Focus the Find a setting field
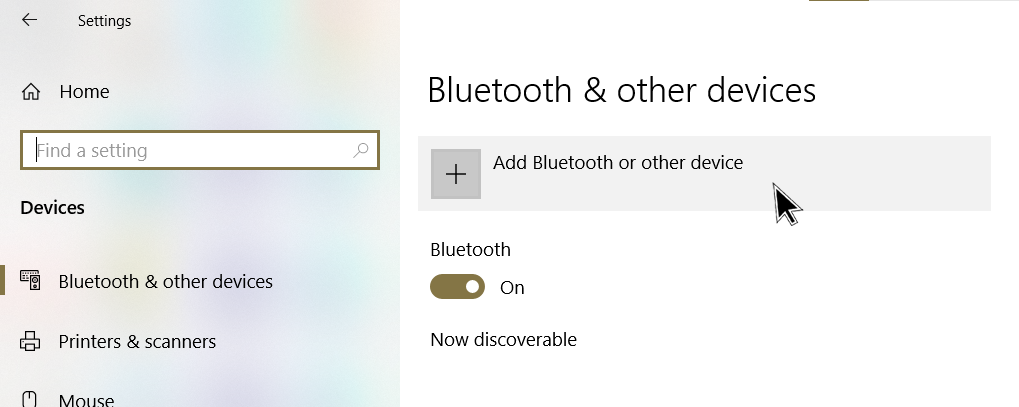 [x=190, y=151]
